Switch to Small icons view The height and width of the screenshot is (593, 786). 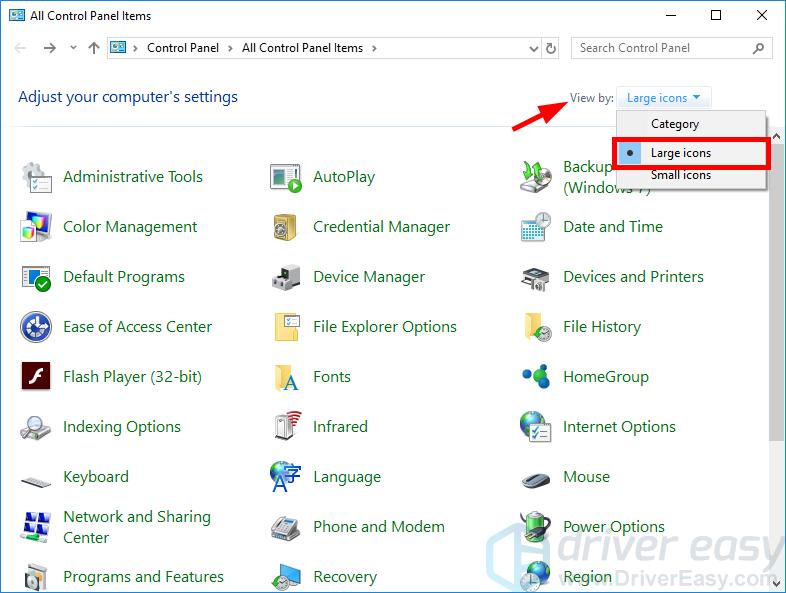tap(681, 175)
